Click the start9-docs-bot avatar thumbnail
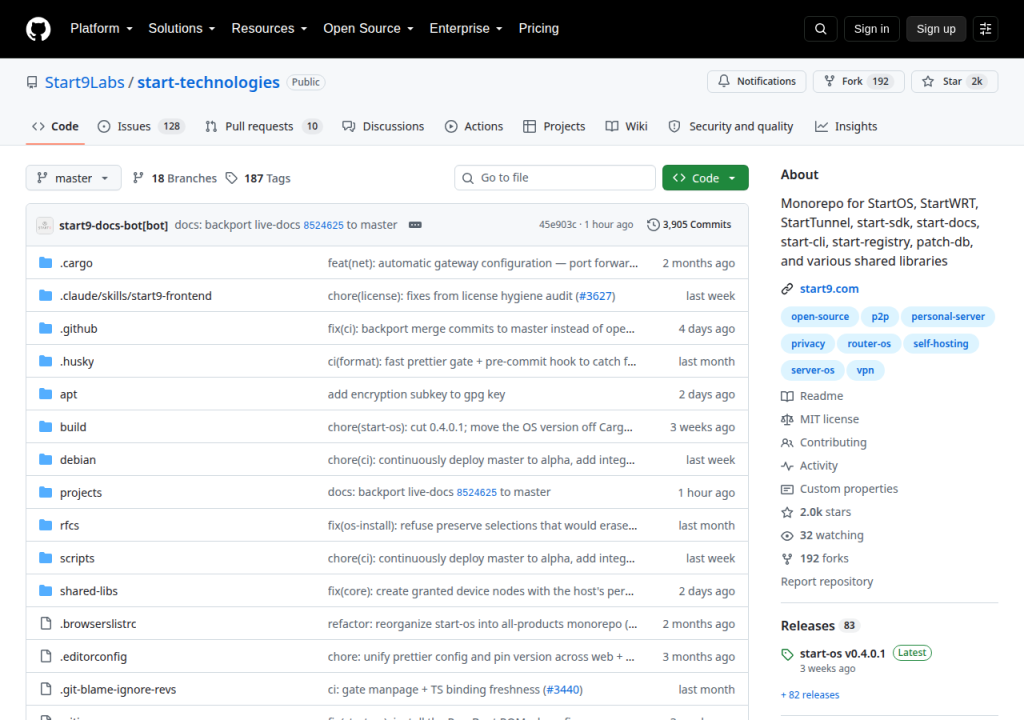Viewport: 1024px width, 720px height. 44,225
